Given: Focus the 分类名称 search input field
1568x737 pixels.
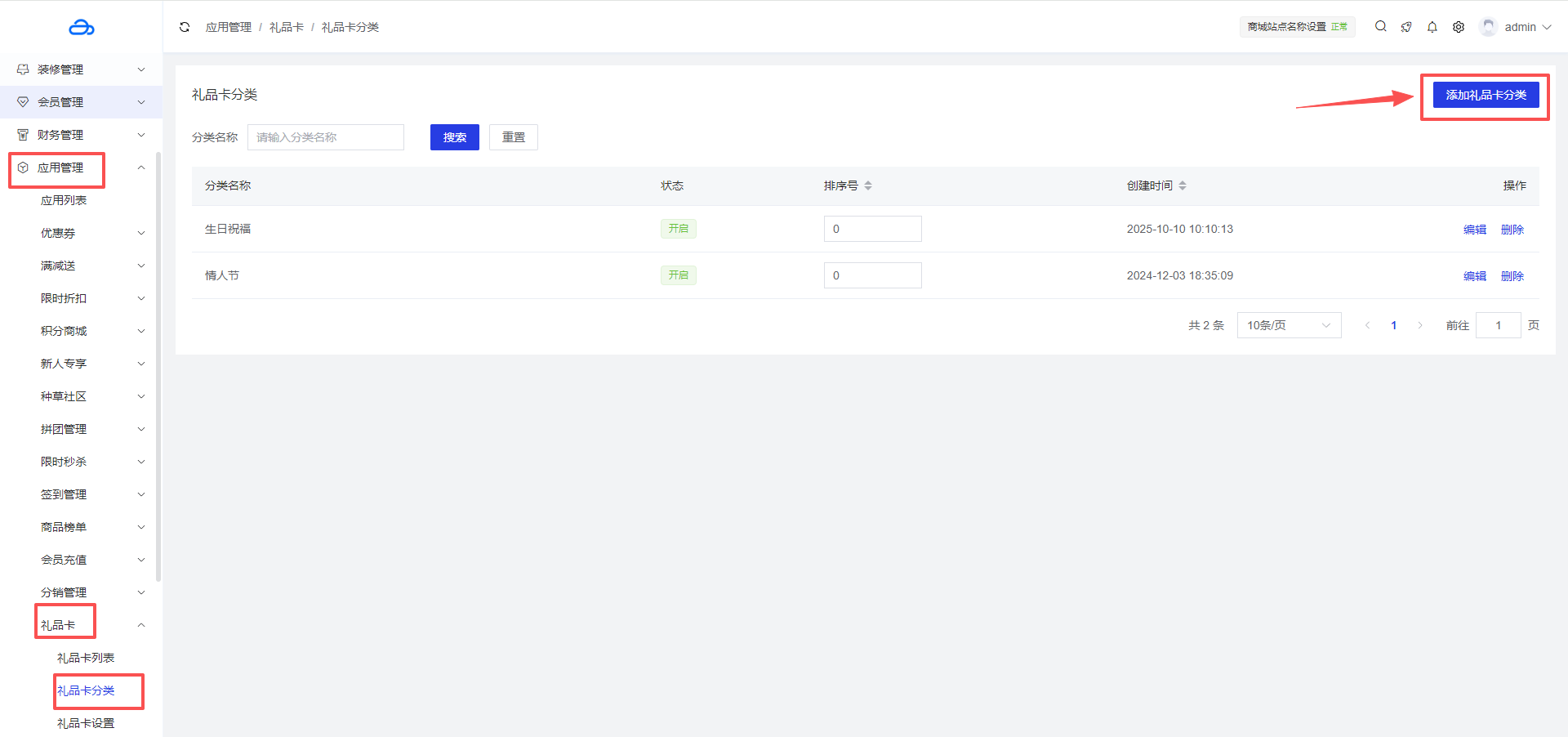Looking at the screenshot, I should [x=325, y=137].
